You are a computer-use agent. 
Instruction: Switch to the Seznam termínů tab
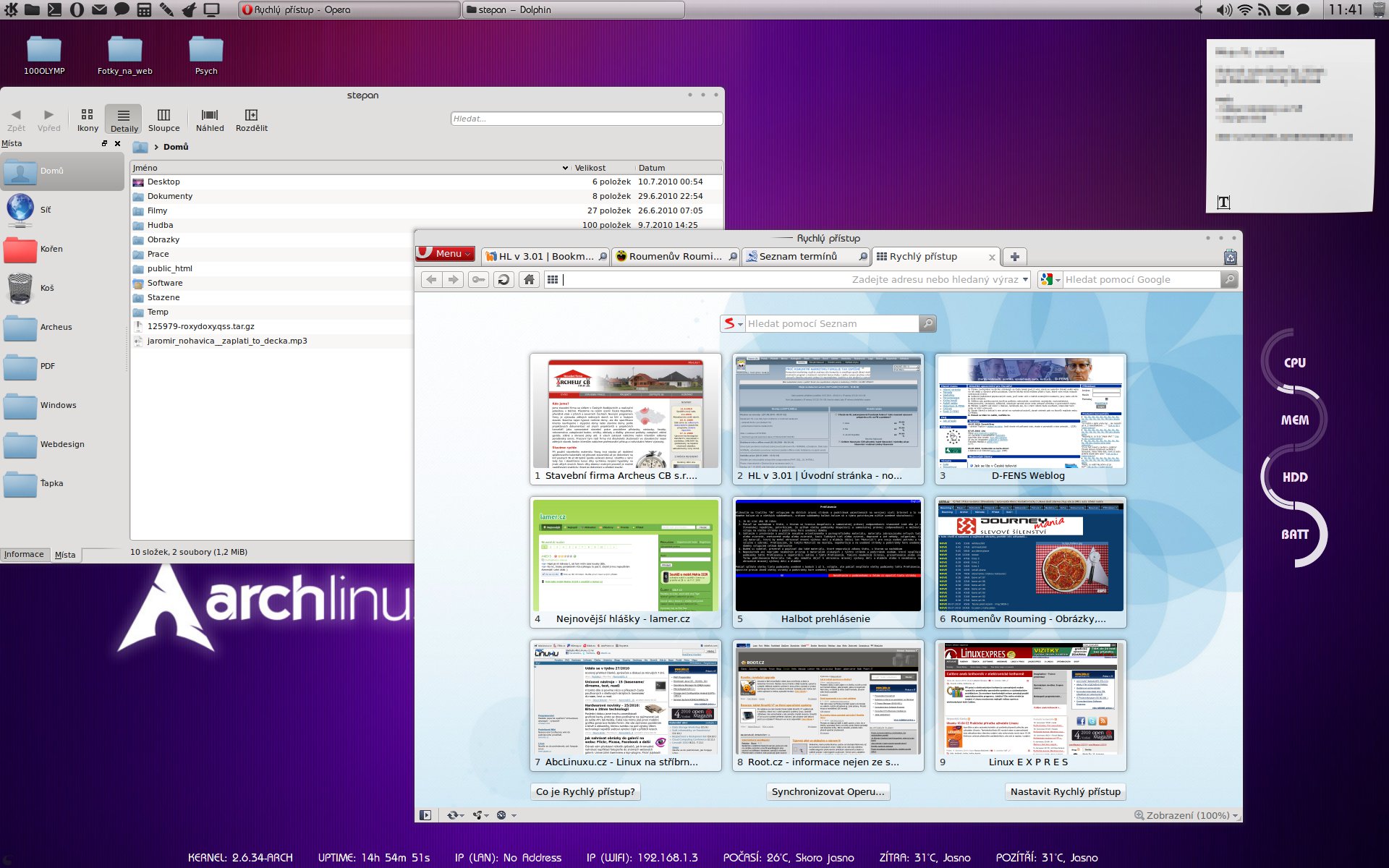point(806,257)
